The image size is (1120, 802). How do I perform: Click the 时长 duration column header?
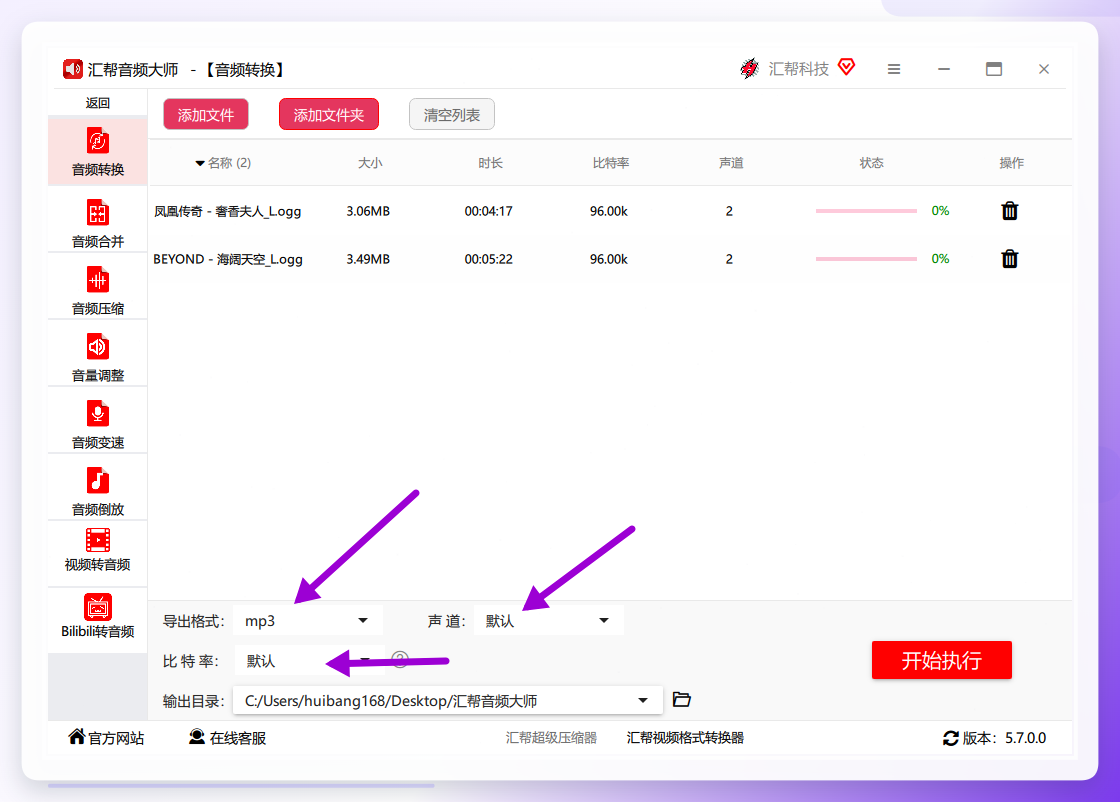point(490,163)
